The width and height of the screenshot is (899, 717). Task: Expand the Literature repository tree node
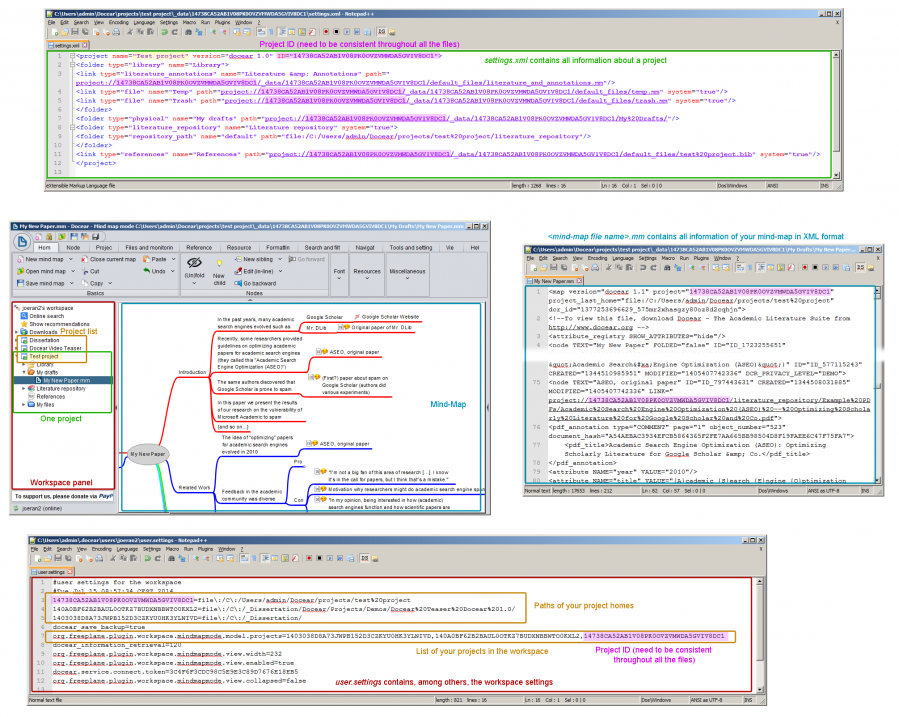point(24,388)
